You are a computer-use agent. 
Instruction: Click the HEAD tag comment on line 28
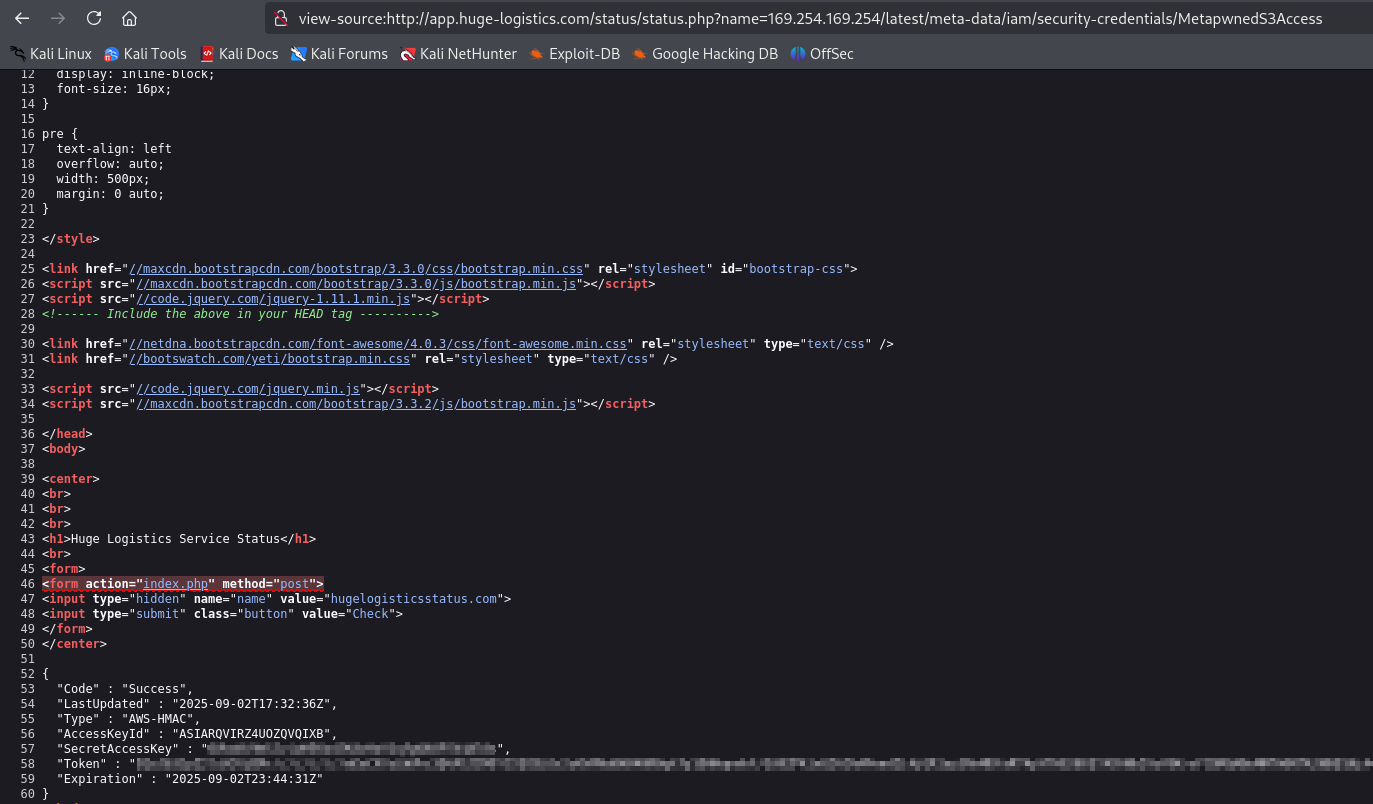coord(240,314)
